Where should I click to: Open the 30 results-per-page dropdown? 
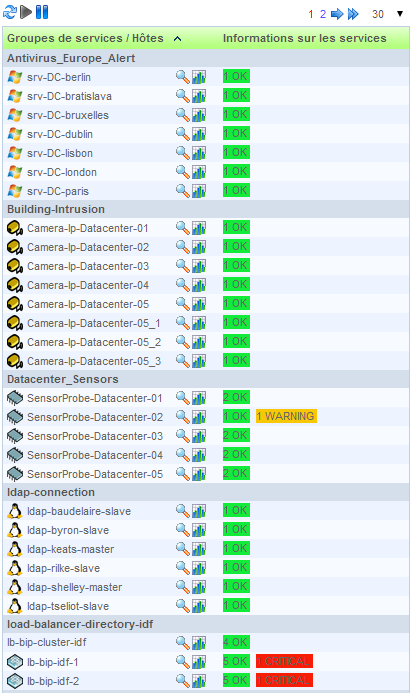pyautogui.click(x=388, y=14)
